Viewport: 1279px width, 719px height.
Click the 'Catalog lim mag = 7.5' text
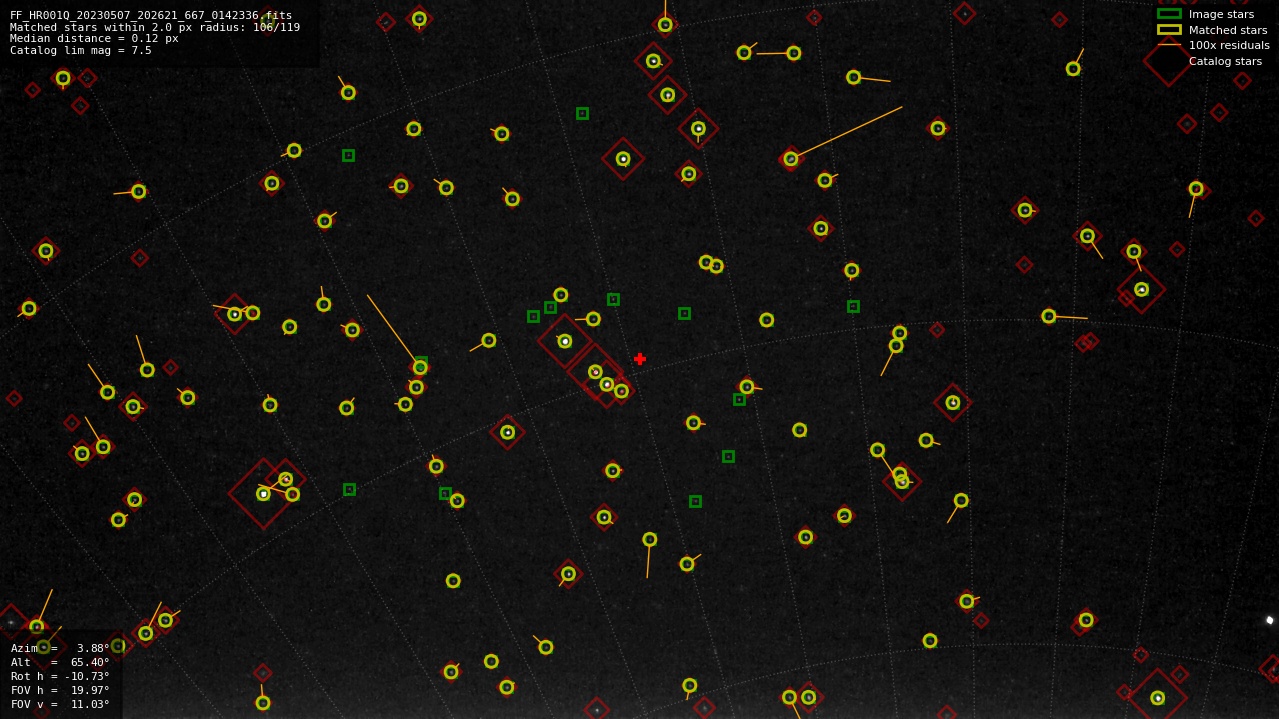[x=81, y=50]
